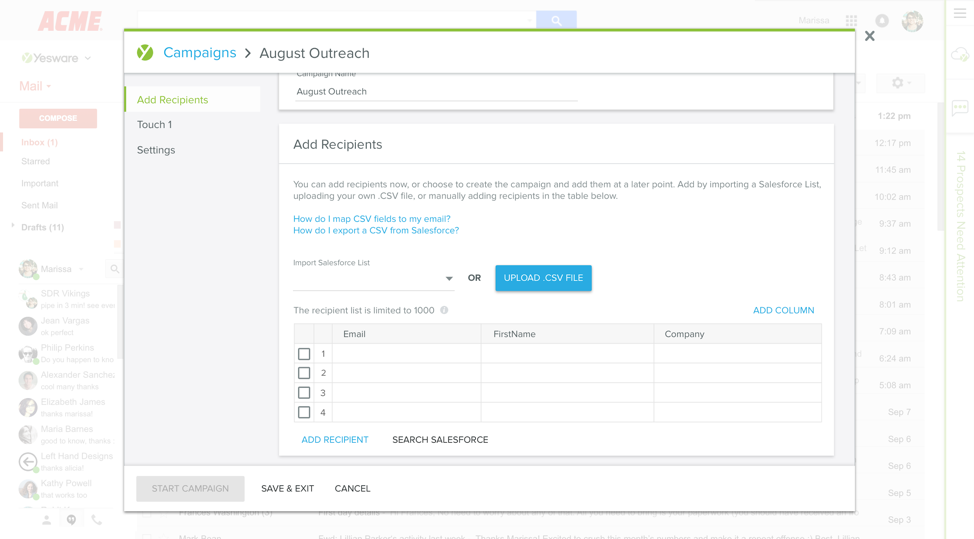Click the notifications bell icon
The height and width of the screenshot is (539, 974).
click(x=881, y=20)
